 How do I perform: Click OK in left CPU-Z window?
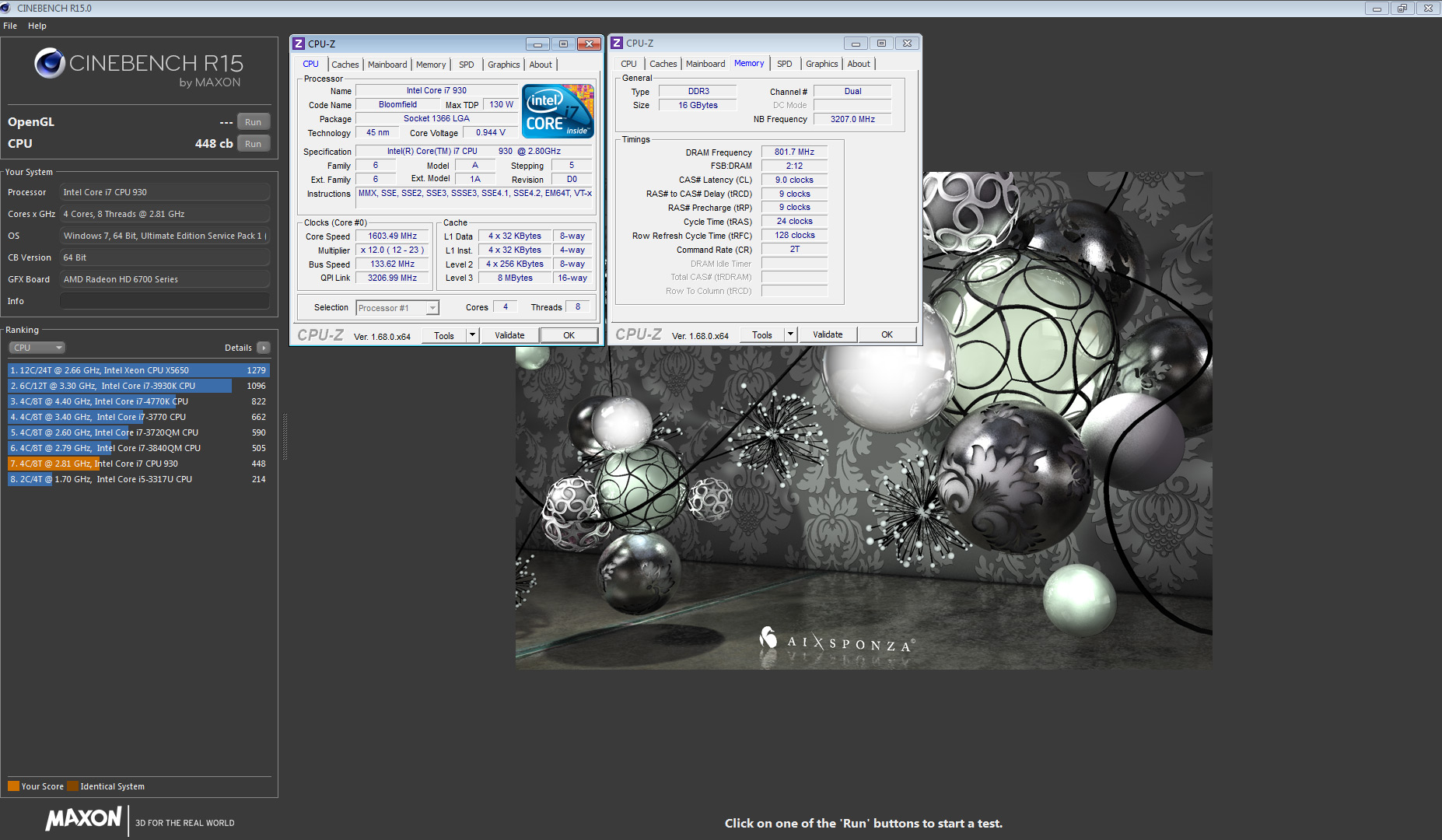[569, 335]
